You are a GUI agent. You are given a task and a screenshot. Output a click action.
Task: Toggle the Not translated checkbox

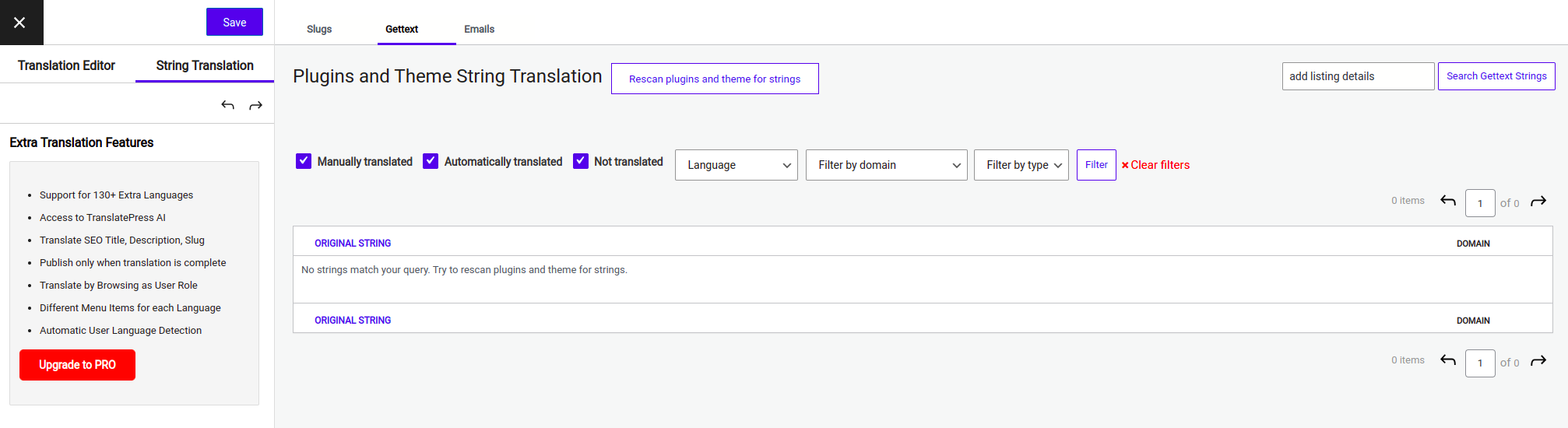(x=581, y=161)
